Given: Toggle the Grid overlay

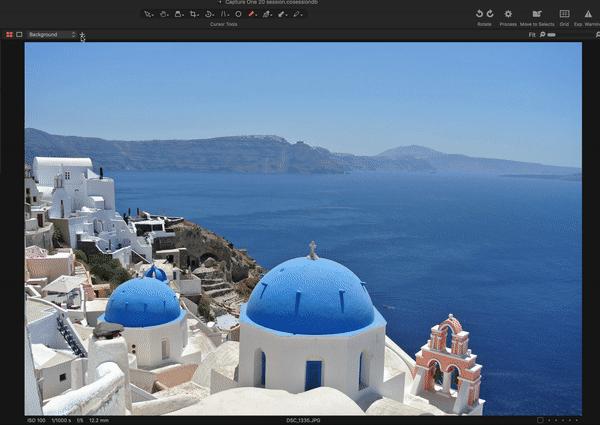Looking at the screenshot, I should (x=564, y=14).
